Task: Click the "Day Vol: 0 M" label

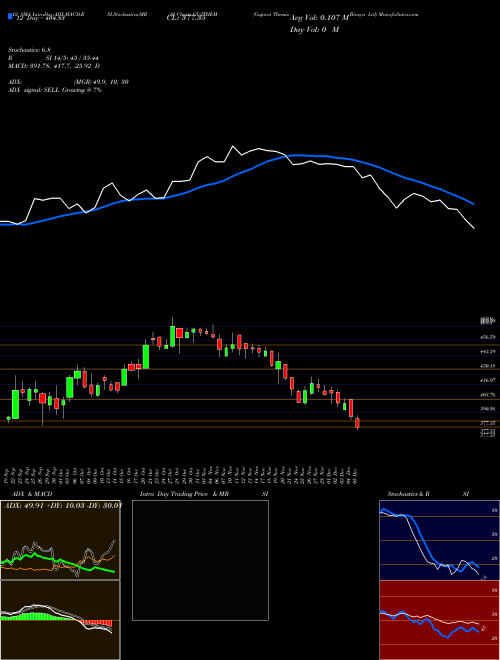Action: (314, 30)
